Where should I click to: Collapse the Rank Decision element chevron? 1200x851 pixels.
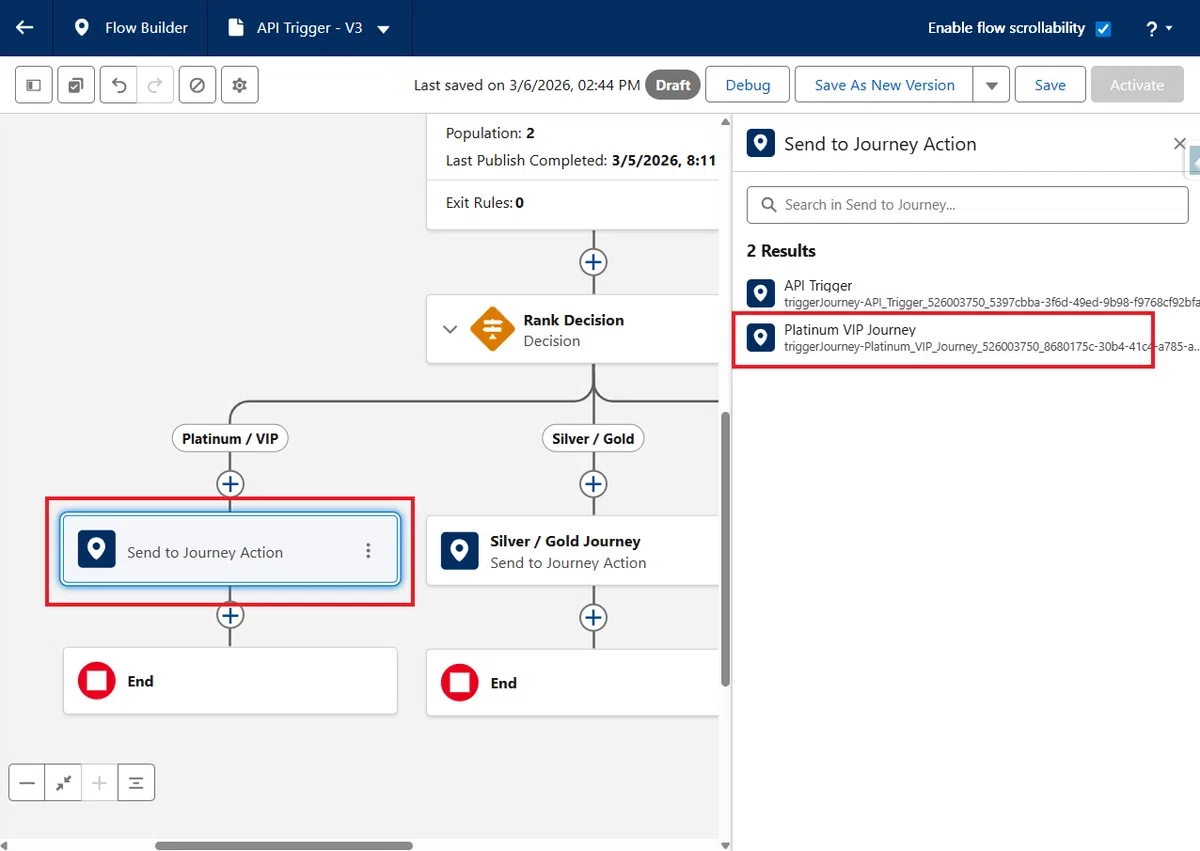tap(450, 329)
